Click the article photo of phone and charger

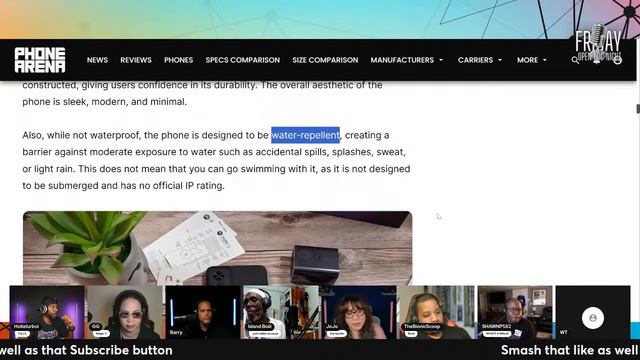(218, 248)
